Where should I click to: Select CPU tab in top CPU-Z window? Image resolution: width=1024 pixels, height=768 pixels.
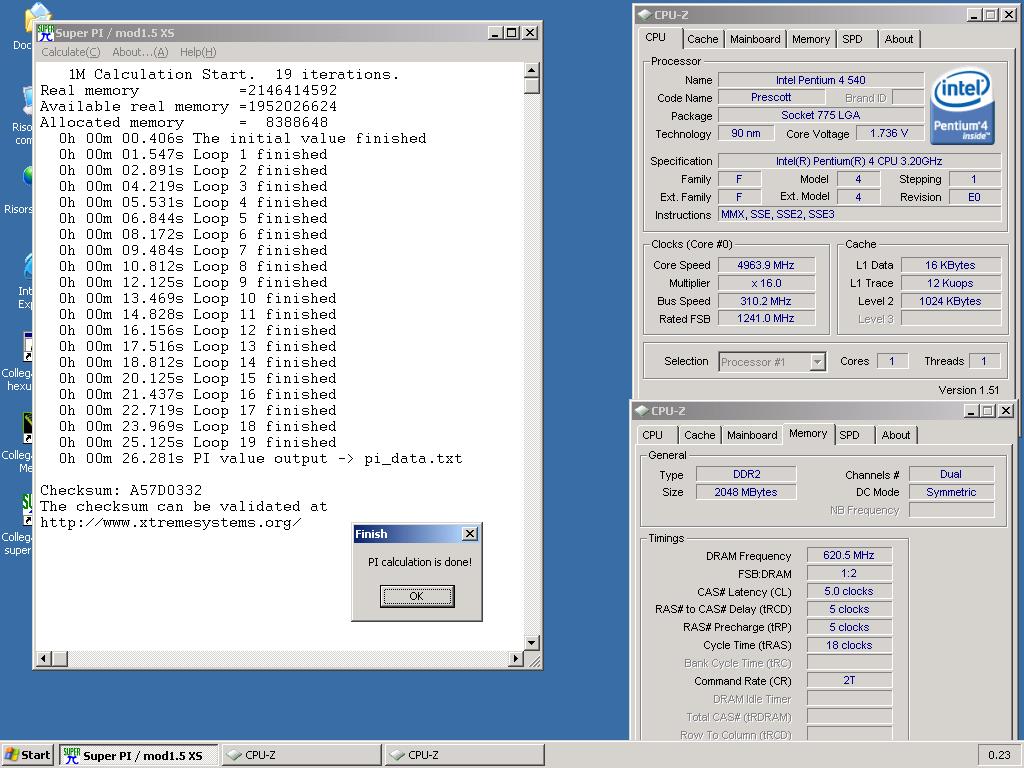(x=656, y=38)
